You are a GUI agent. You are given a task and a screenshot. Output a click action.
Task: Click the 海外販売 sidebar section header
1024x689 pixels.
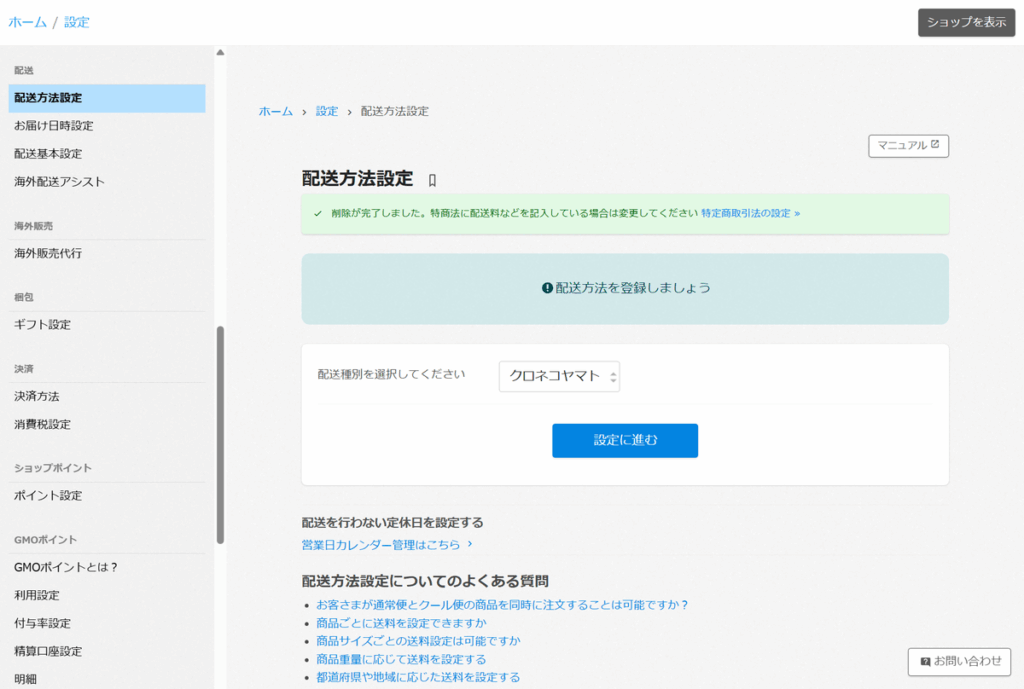[x=33, y=226]
